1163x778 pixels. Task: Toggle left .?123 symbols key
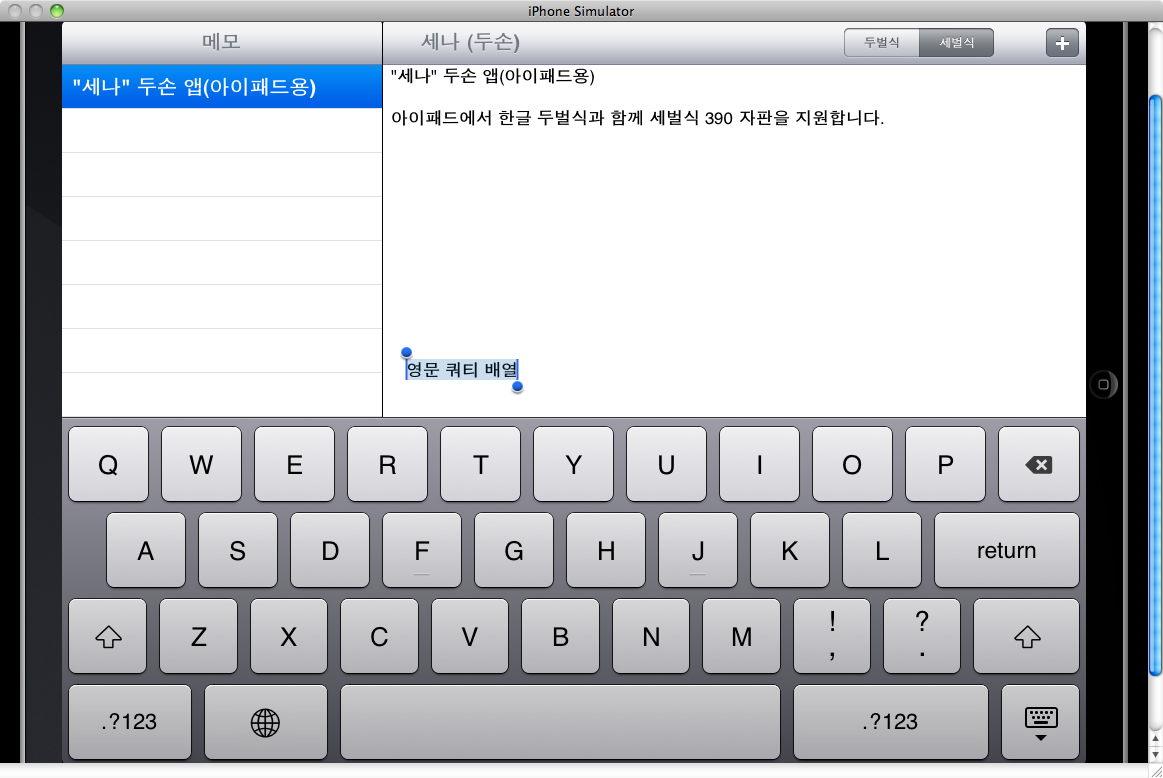coord(129,722)
